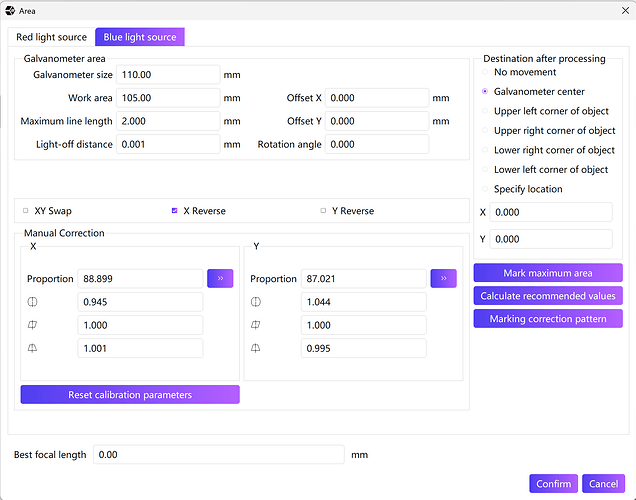The width and height of the screenshot is (636, 500).
Task: Confirm the area settings
Action: click(554, 483)
